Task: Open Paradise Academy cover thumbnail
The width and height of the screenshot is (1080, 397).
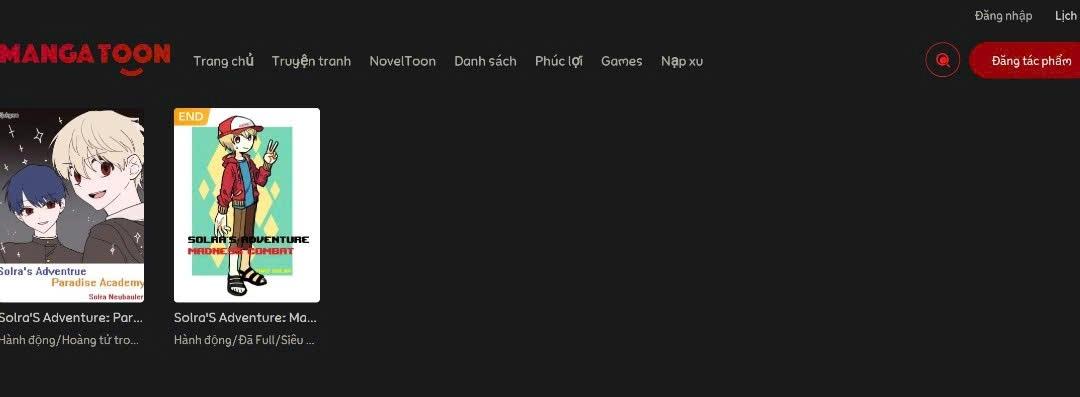Action: pos(72,205)
